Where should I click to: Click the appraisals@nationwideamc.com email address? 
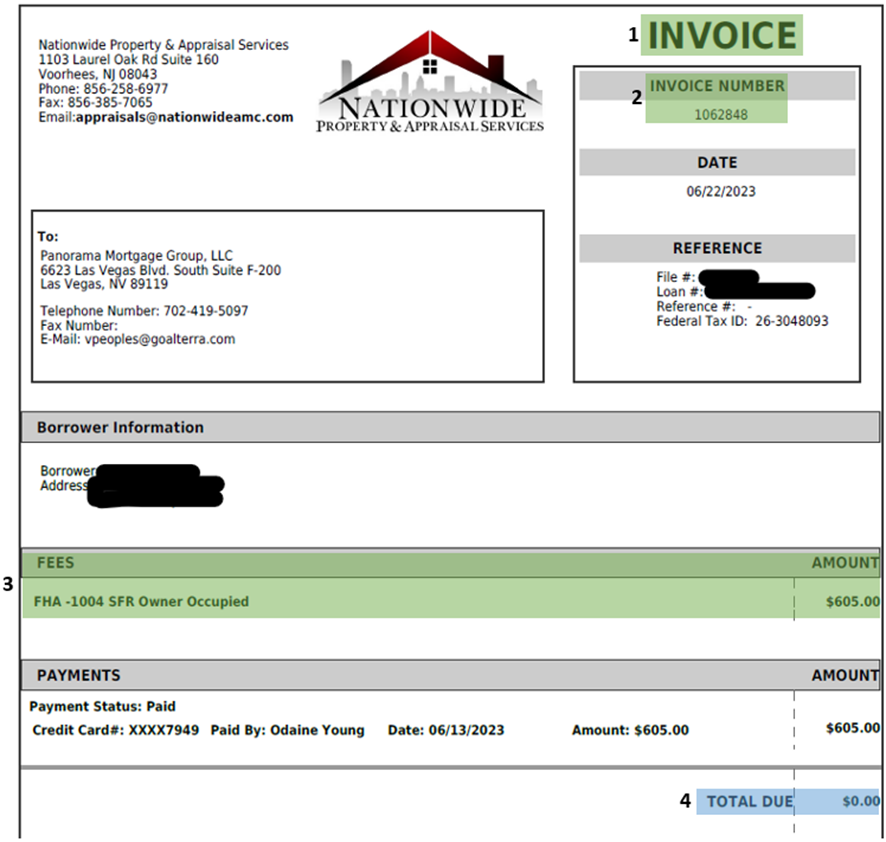tap(184, 117)
